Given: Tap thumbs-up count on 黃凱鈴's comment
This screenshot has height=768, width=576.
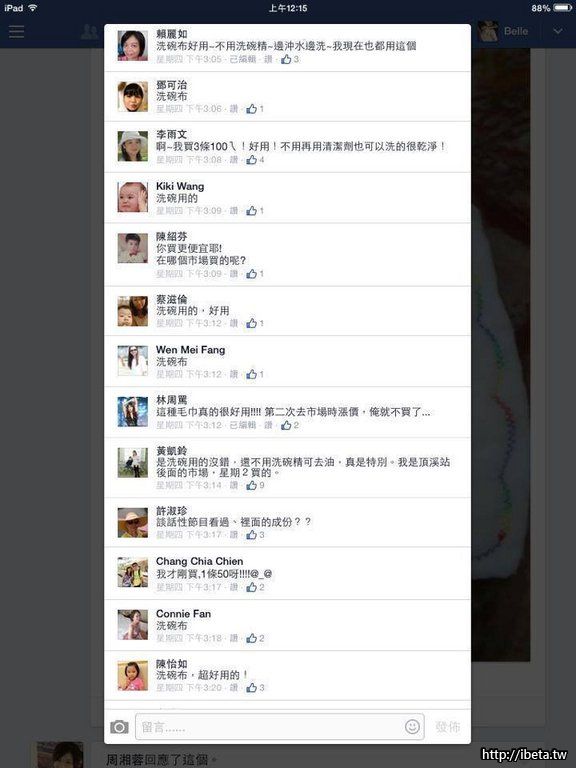Looking at the screenshot, I should (262, 485).
